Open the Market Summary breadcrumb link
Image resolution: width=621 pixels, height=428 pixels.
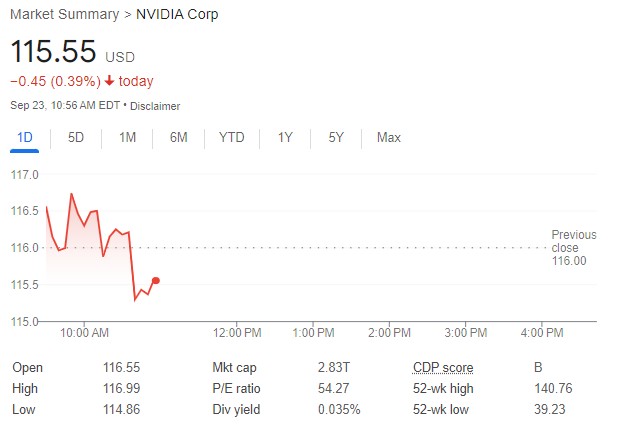point(59,15)
